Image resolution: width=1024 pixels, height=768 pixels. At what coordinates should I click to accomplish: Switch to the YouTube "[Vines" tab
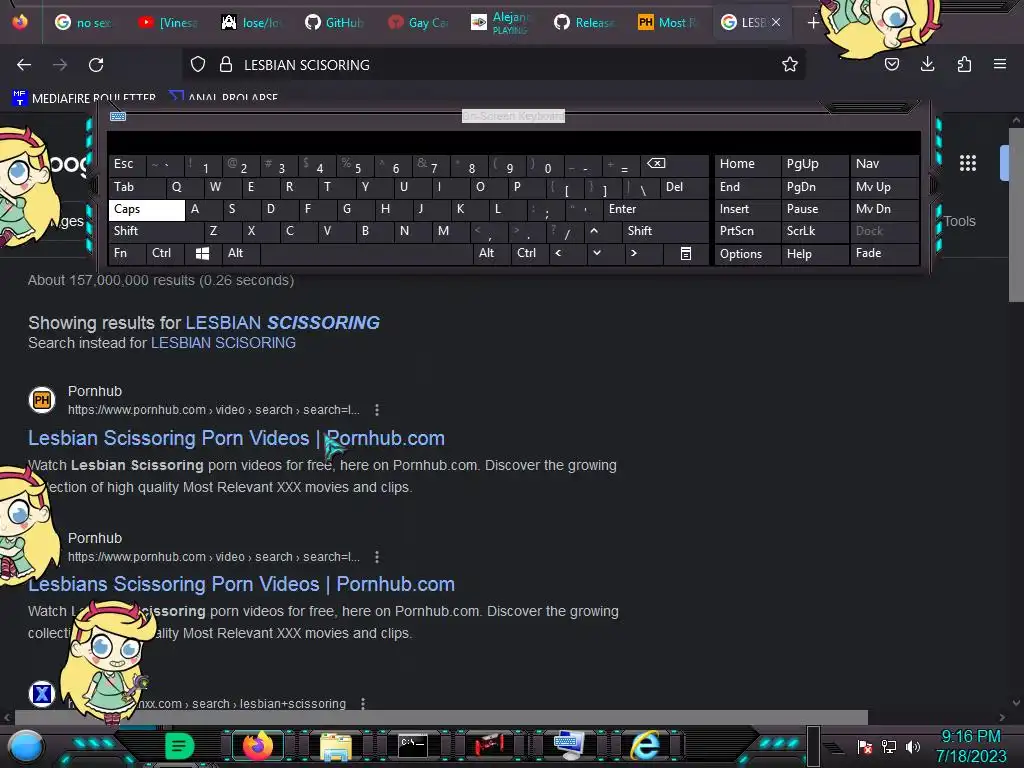(168, 23)
